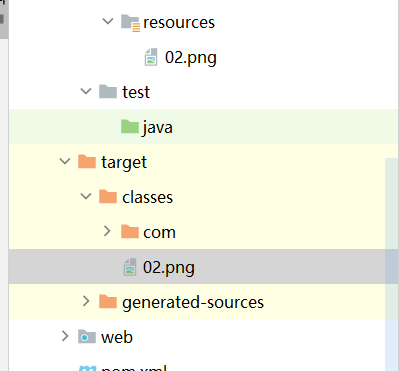Screen dimensions: 399x371
Task: Select highlighted 02.png file name under classes
Action: [169, 267]
